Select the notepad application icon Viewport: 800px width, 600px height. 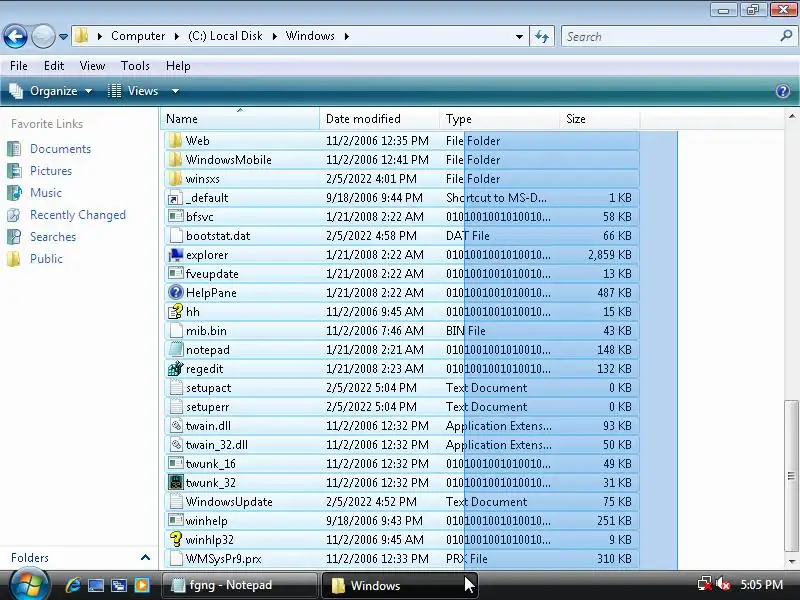(x=176, y=349)
